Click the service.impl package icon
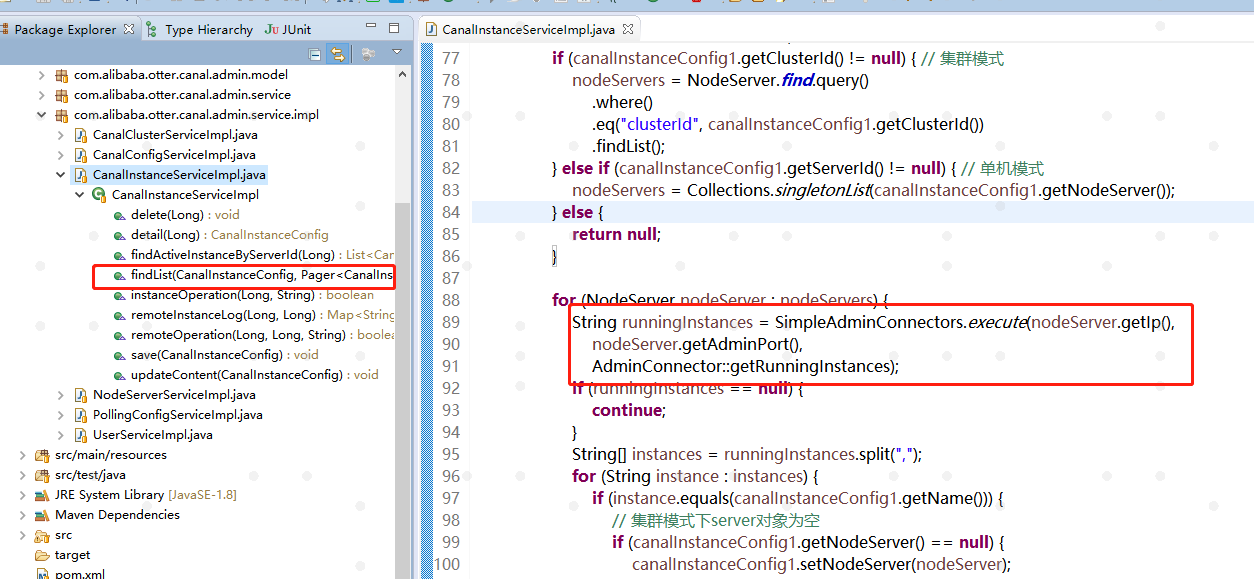The width and height of the screenshot is (1254, 579). 61,115
